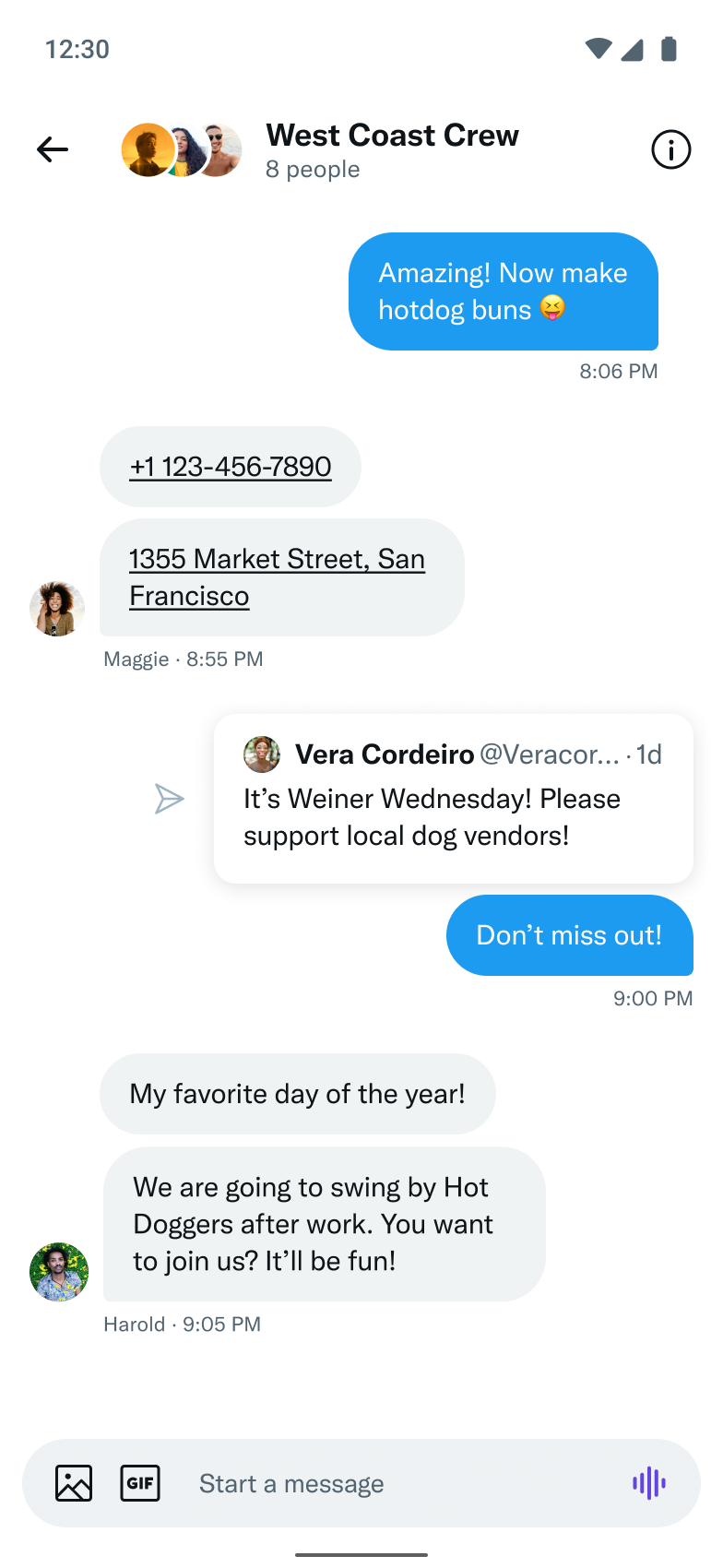Tap the shared tweet paper plane icon
723x1568 pixels.
pyautogui.click(x=169, y=799)
